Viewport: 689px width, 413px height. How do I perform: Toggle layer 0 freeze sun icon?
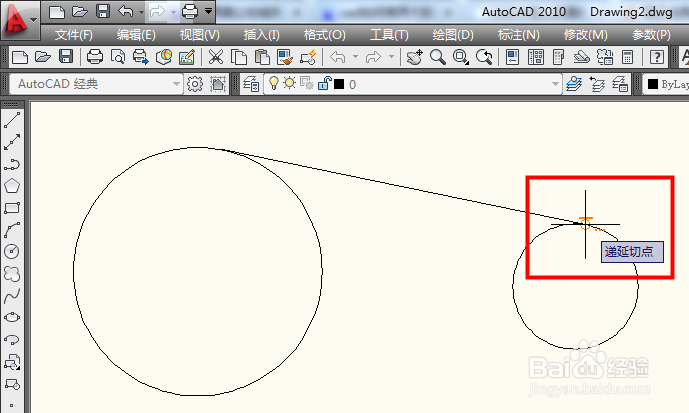click(289, 83)
